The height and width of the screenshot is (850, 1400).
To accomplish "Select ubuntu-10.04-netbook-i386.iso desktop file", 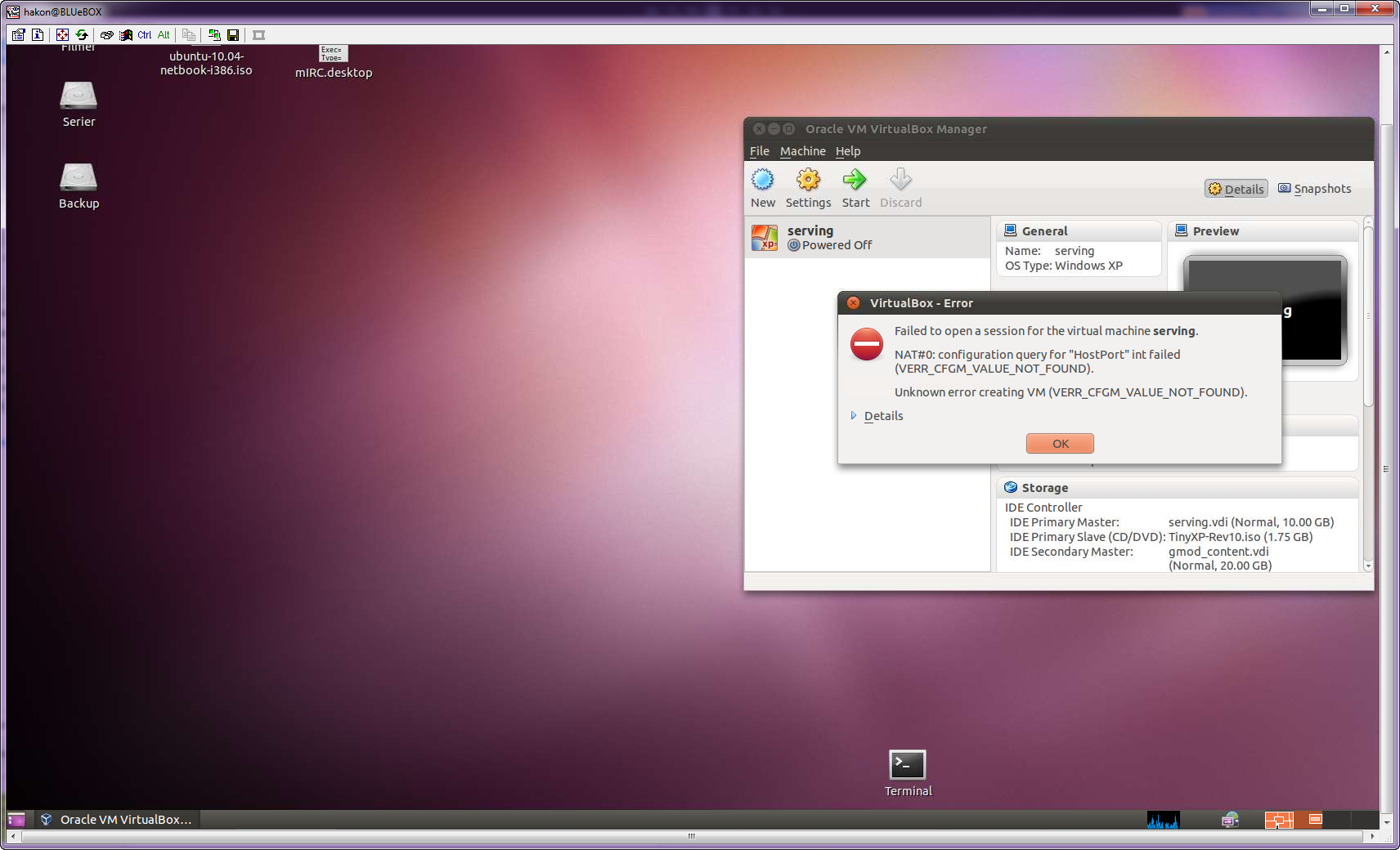I will [x=206, y=63].
